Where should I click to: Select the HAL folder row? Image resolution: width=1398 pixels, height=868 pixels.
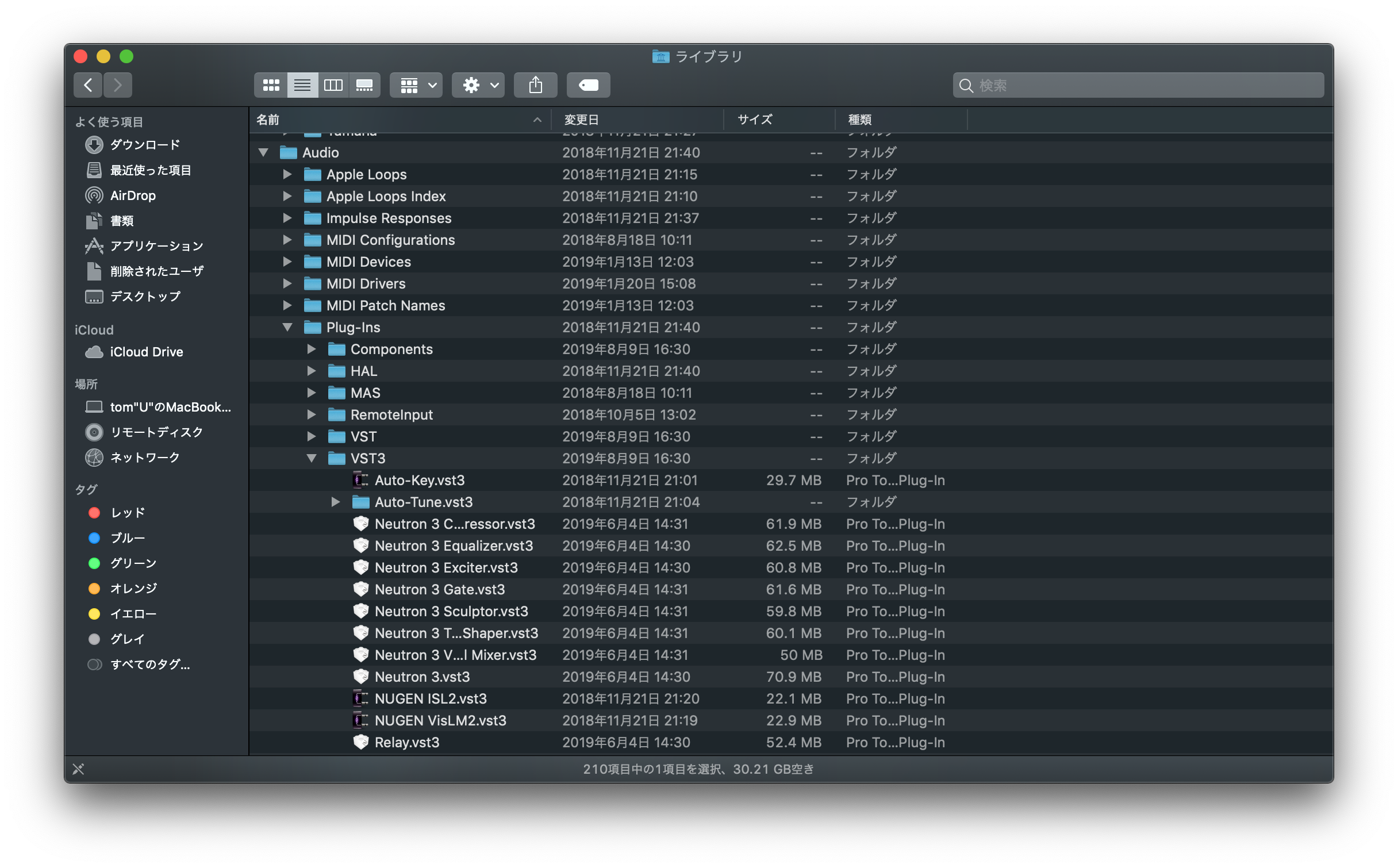(x=791, y=371)
